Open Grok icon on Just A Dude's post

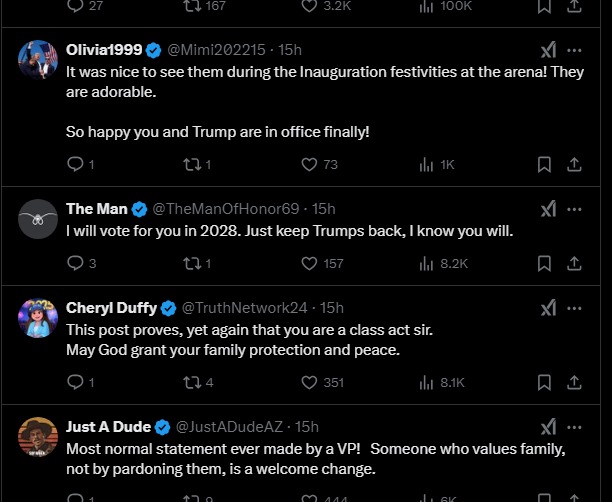(548, 427)
